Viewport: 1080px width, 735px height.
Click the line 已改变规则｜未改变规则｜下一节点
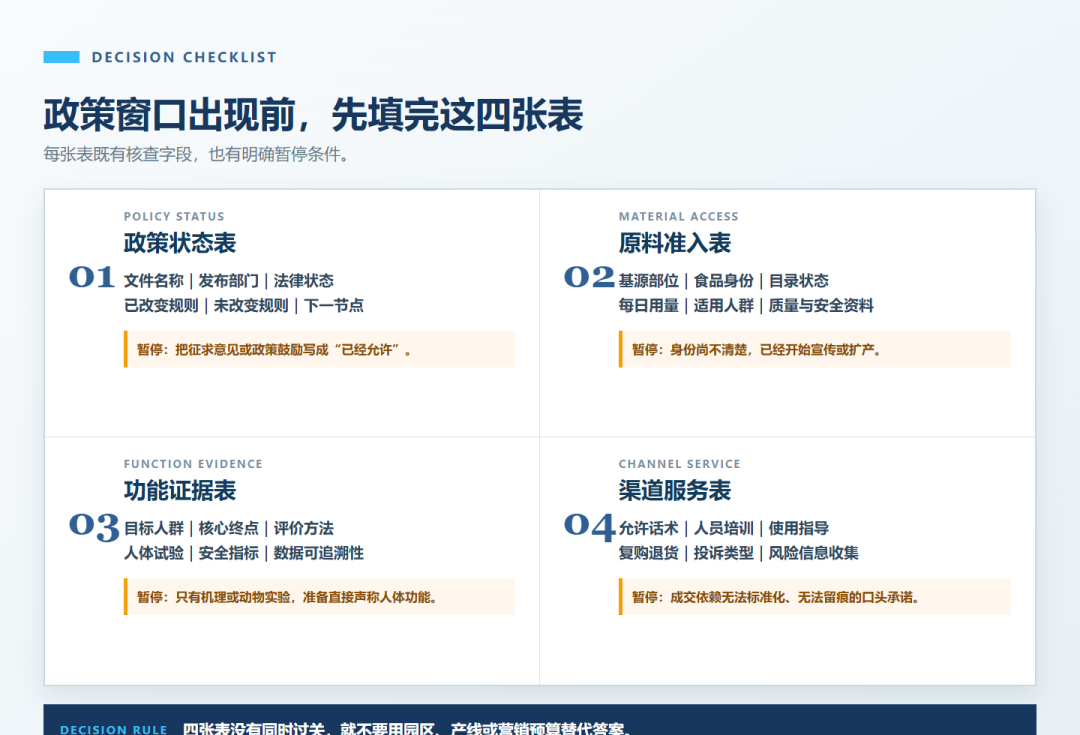point(244,306)
